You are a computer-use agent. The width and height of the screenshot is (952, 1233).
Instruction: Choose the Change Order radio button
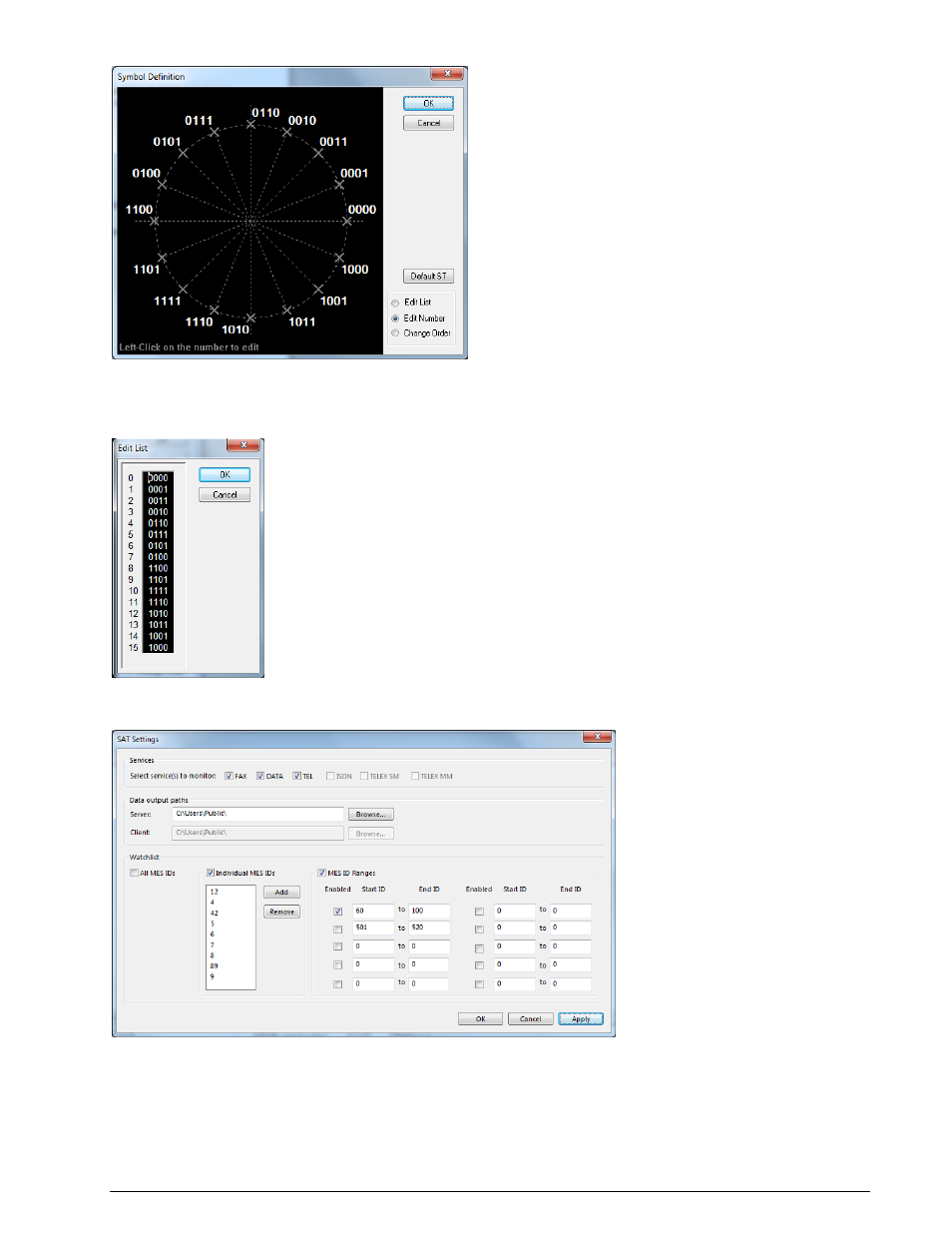click(396, 333)
